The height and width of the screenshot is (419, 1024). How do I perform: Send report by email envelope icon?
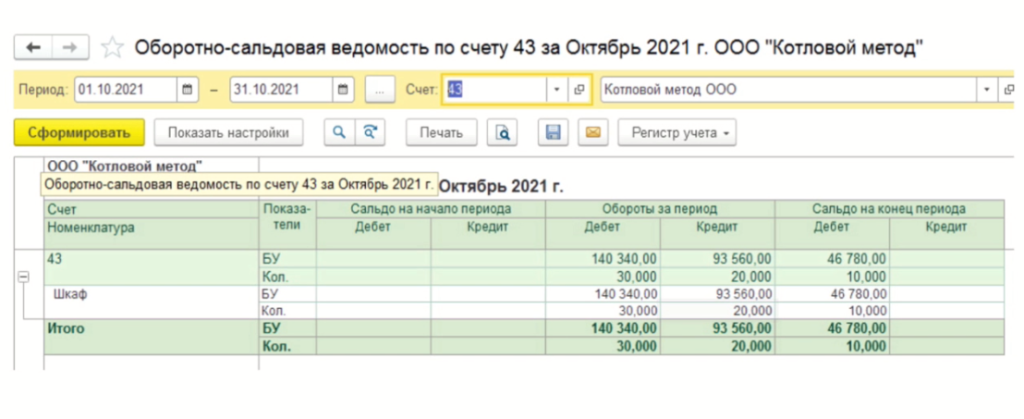[x=592, y=132]
